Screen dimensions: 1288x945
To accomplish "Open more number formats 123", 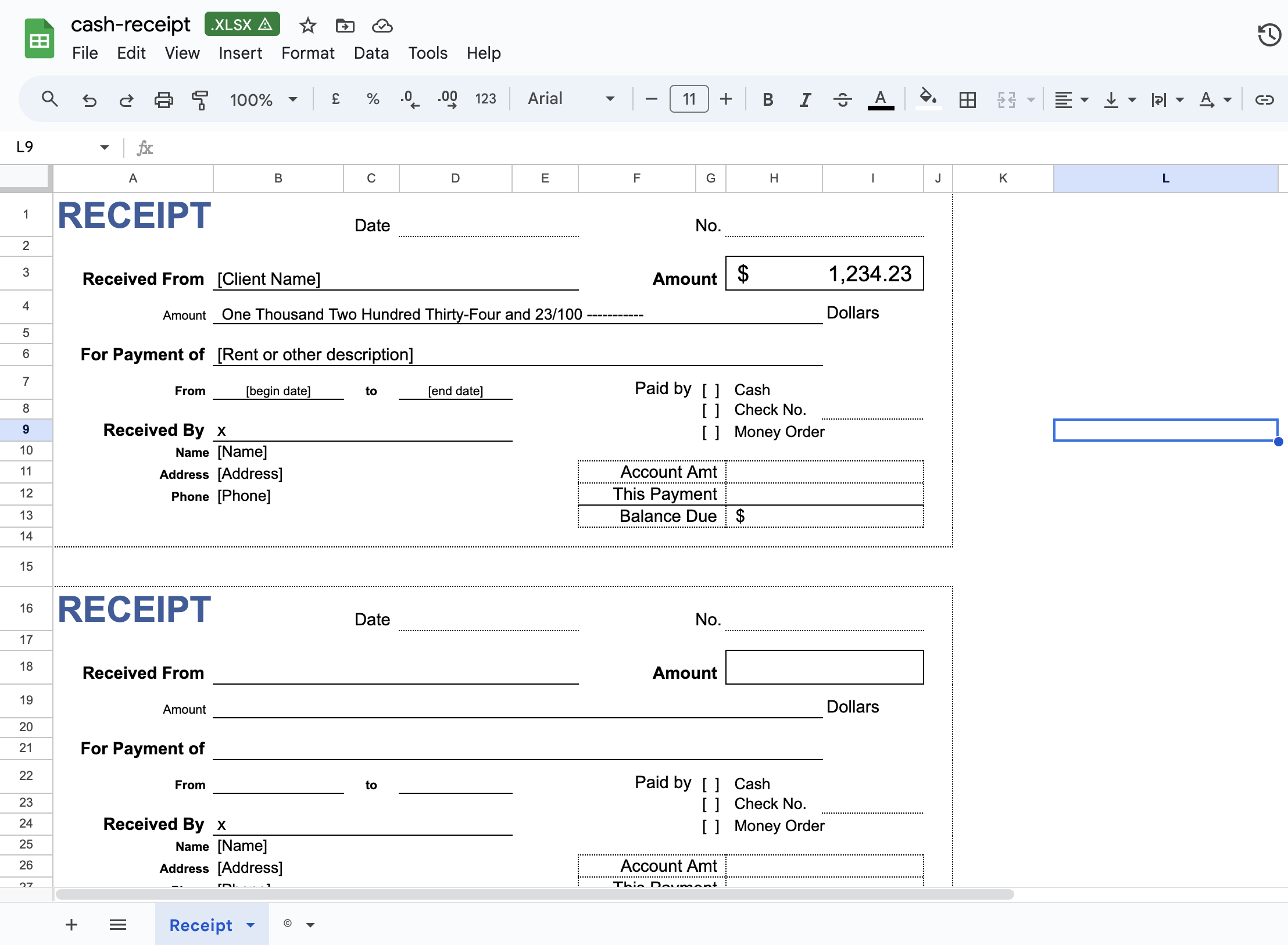I will [x=485, y=99].
